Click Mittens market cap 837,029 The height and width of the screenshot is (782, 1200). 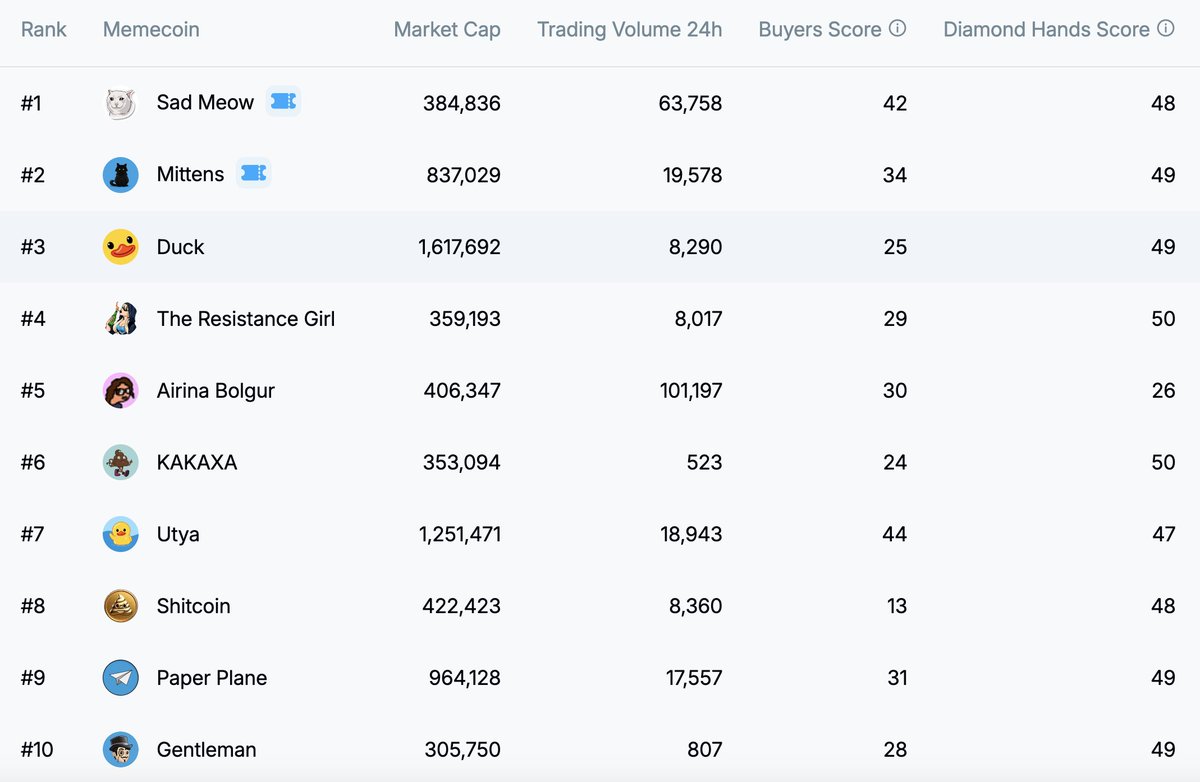(462, 175)
